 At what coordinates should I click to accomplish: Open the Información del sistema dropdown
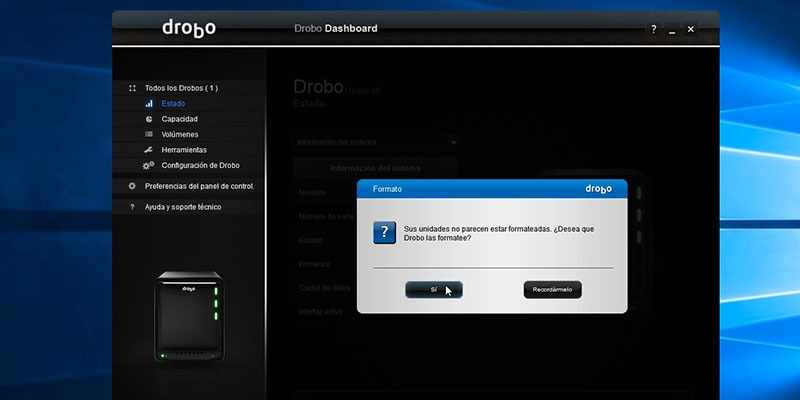coord(376,142)
